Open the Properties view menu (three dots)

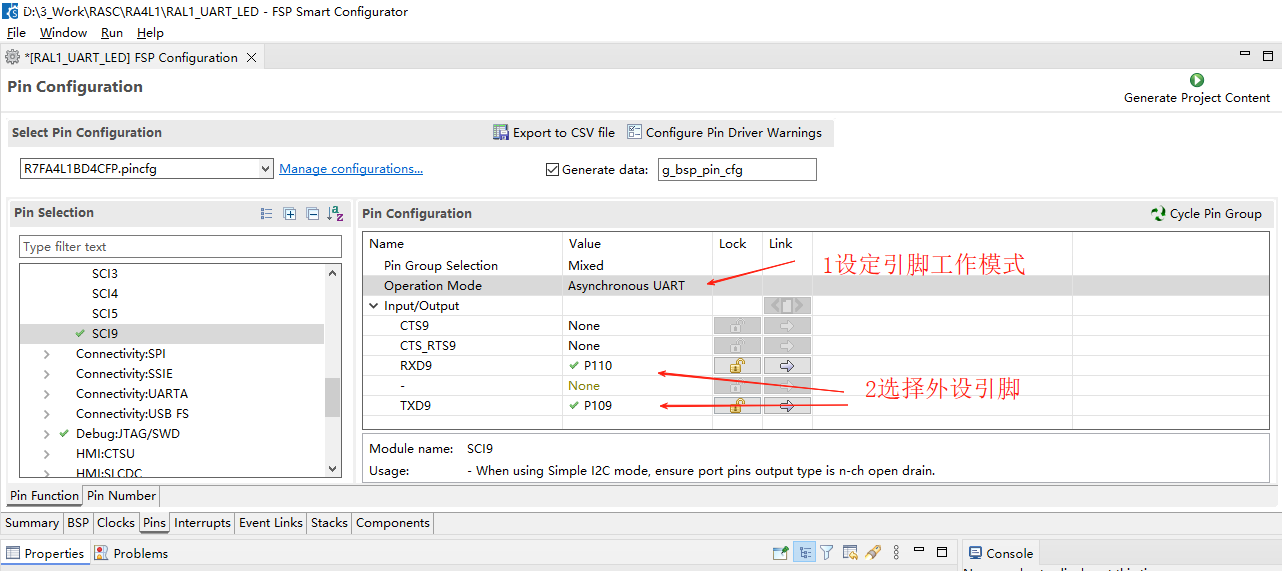point(896,552)
